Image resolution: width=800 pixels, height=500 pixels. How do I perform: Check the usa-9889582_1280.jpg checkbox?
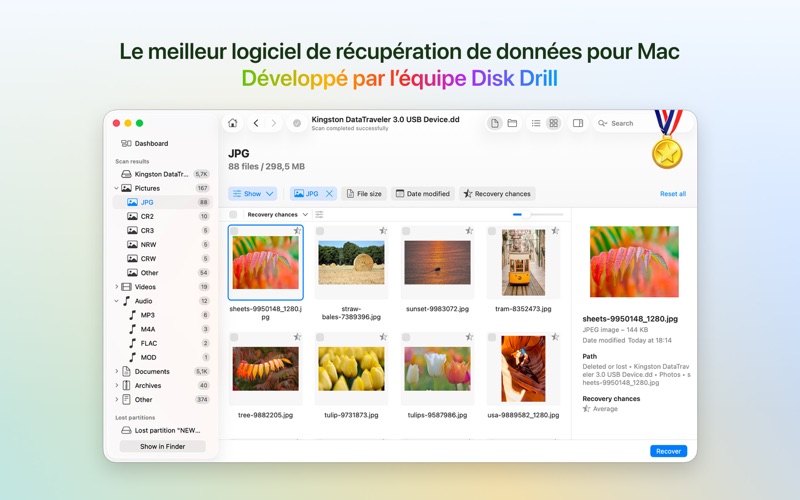click(492, 337)
